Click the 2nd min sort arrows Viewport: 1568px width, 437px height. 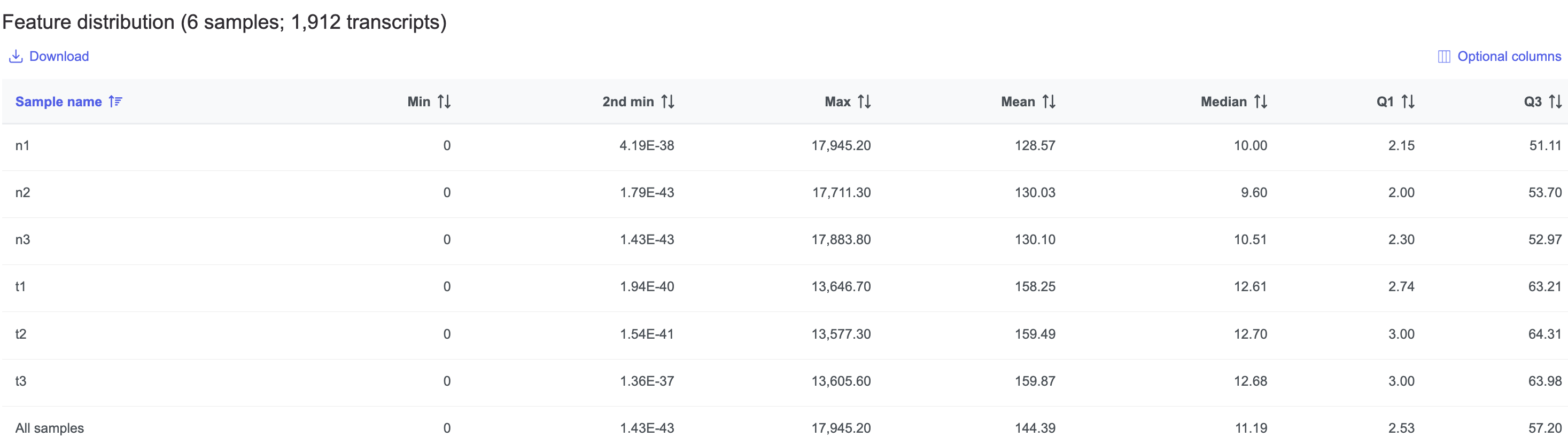(667, 102)
